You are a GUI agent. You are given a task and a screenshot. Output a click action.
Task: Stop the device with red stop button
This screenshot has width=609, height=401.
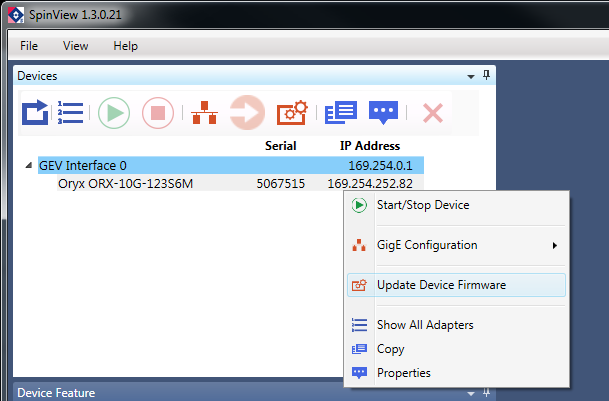click(158, 113)
